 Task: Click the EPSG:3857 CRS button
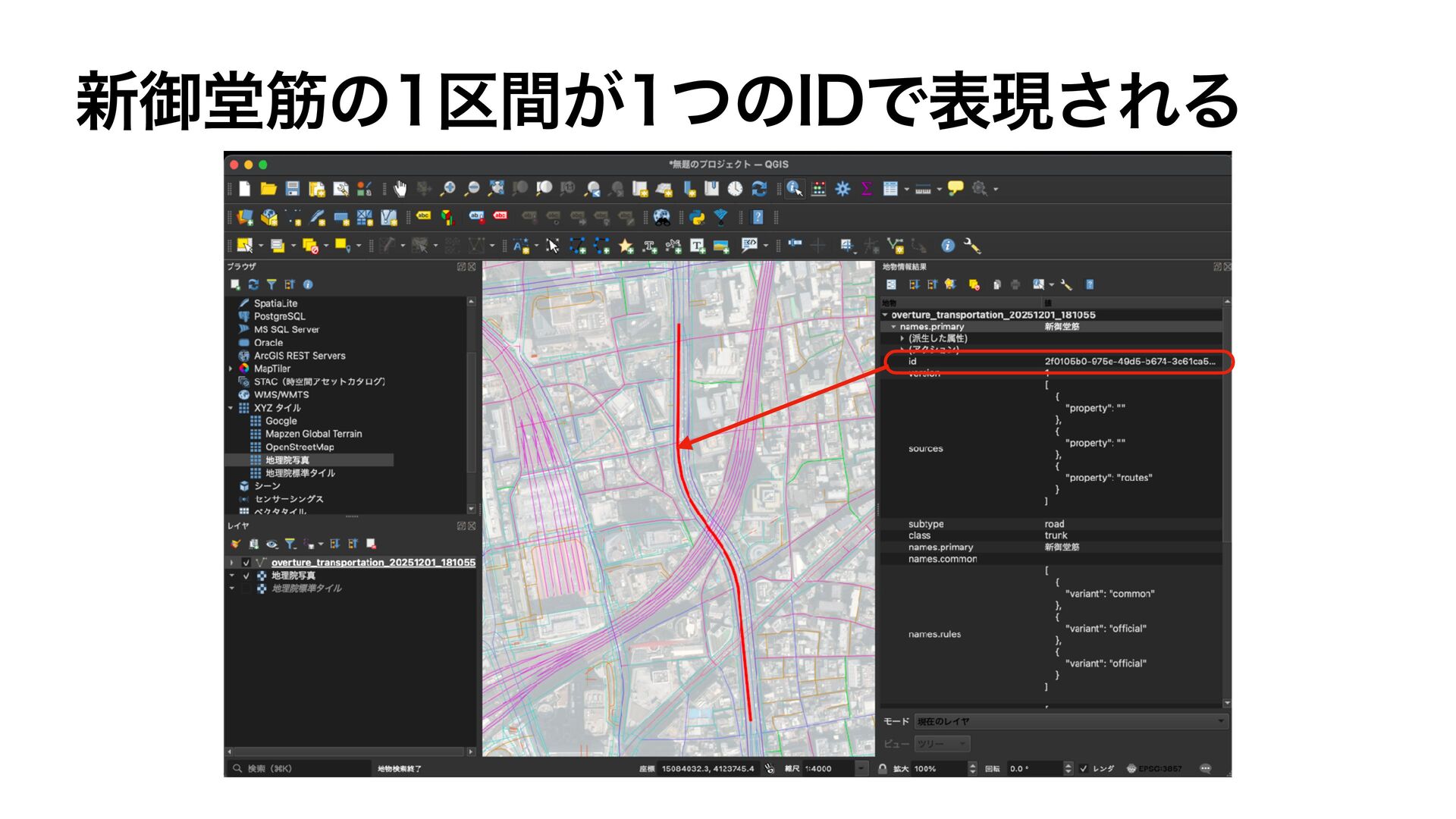click(x=1153, y=768)
